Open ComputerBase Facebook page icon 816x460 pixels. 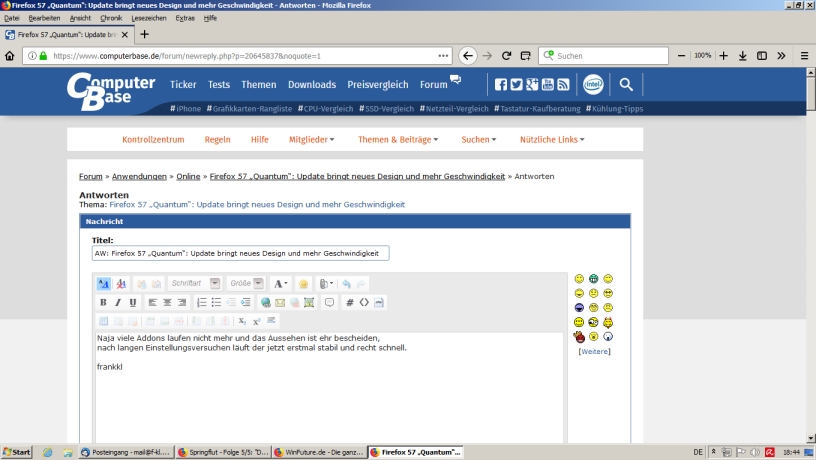(x=501, y=84)
